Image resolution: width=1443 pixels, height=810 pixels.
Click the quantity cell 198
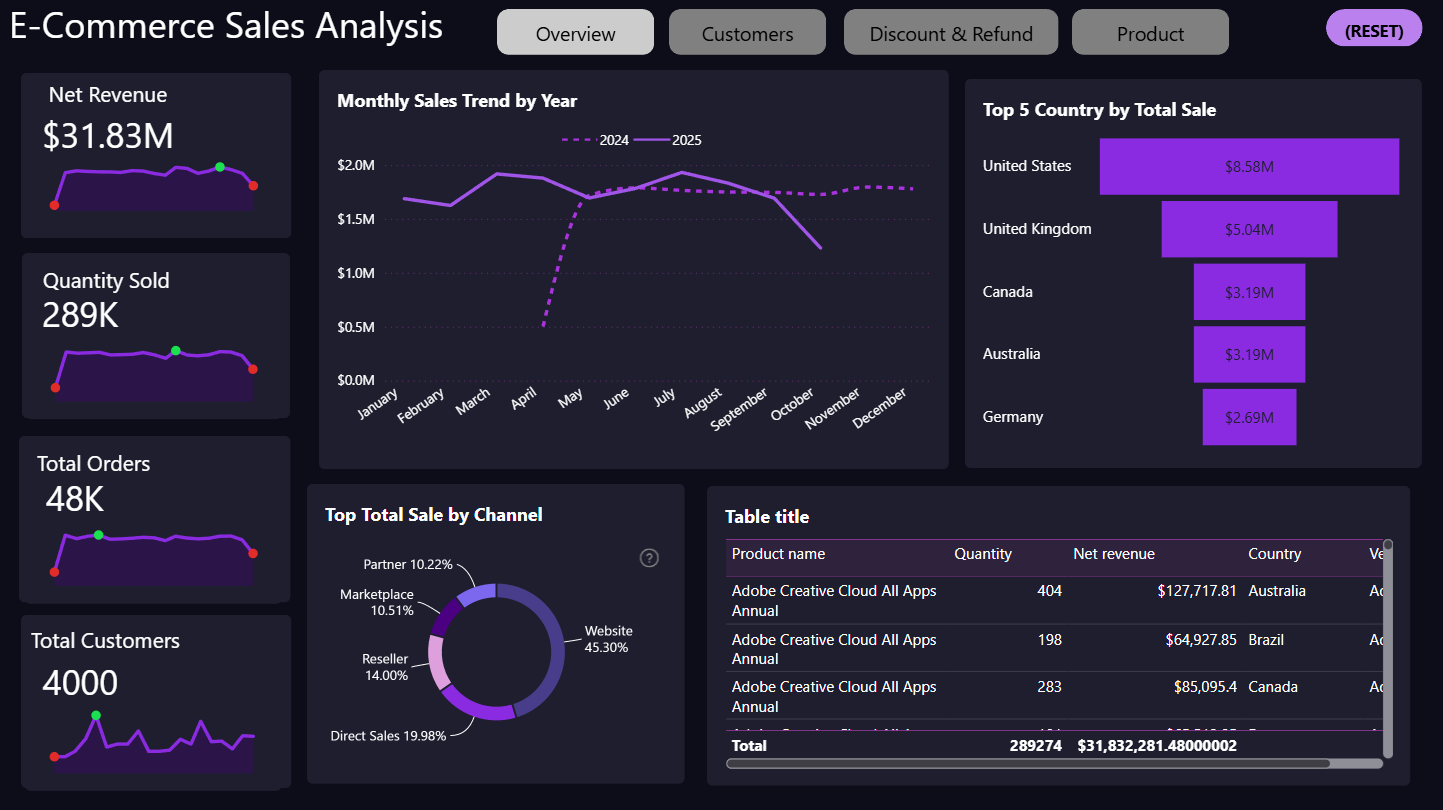[x=1049, y=639]
